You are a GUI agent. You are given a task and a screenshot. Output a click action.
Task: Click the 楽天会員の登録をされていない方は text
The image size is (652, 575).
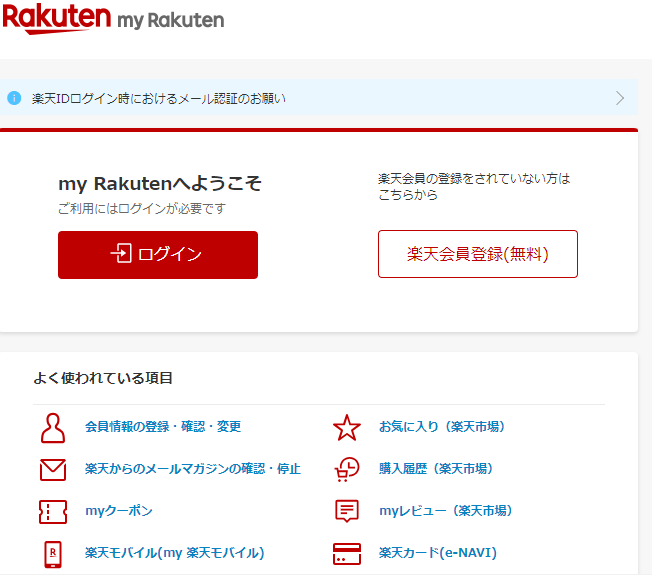pyautogui.click(x=474, y=179)
